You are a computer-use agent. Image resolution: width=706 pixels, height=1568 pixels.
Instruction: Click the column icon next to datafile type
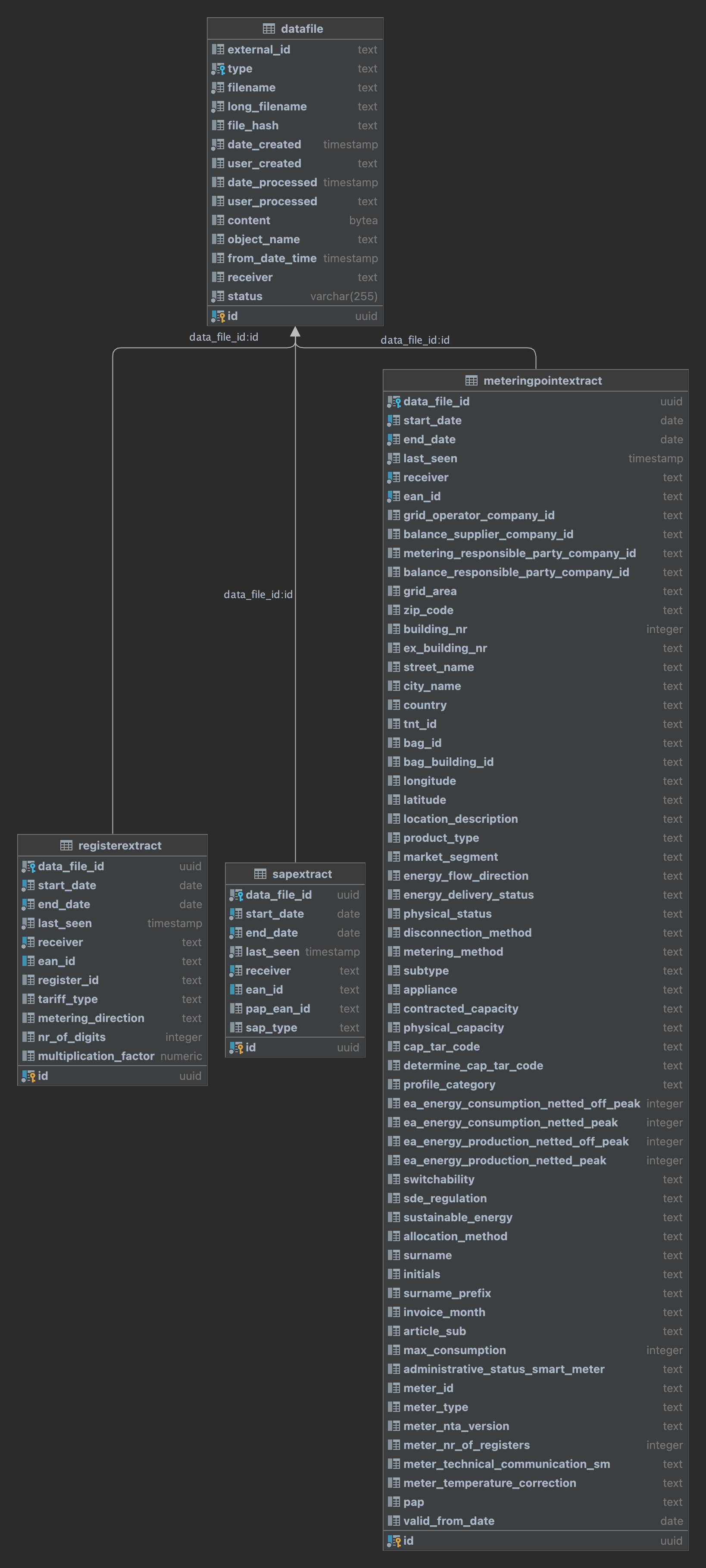(x=218, y=69)
